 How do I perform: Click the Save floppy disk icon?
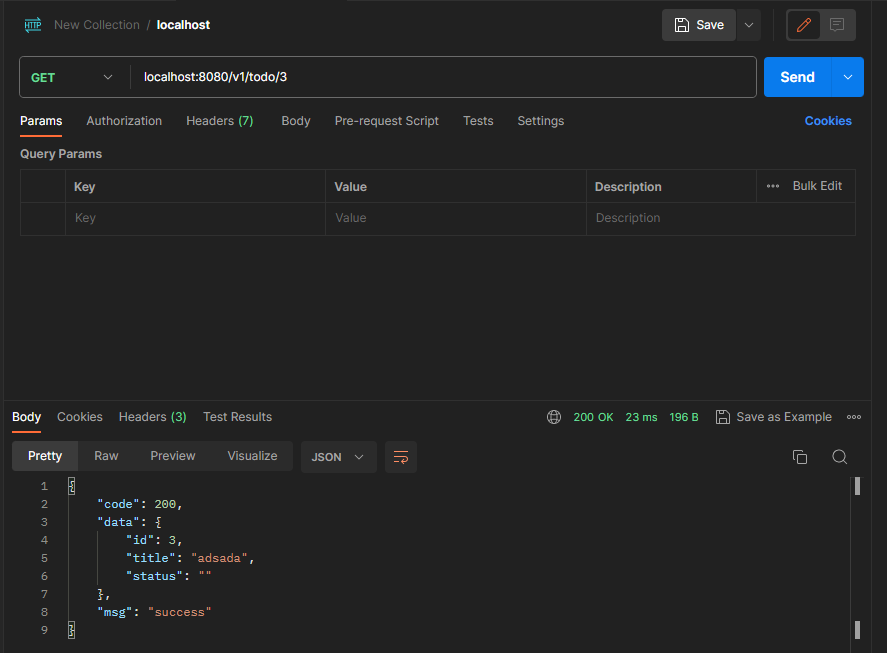click(x=682, y=25)
